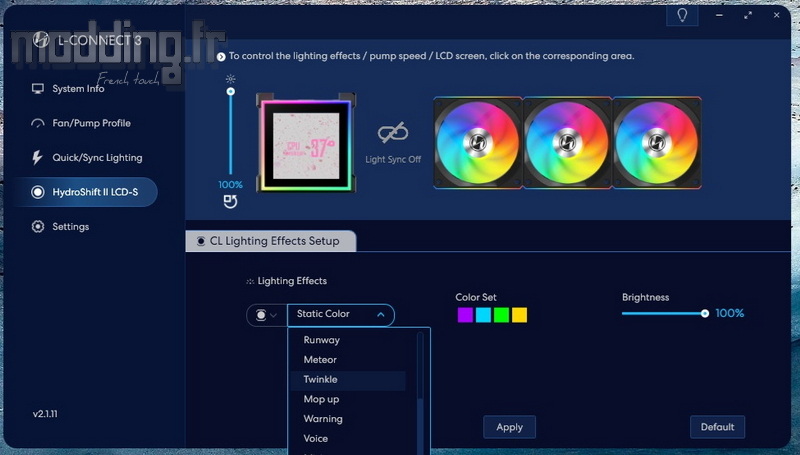Choose Twinkle from the effects list

pyautogui.click(x=321, y=380)
